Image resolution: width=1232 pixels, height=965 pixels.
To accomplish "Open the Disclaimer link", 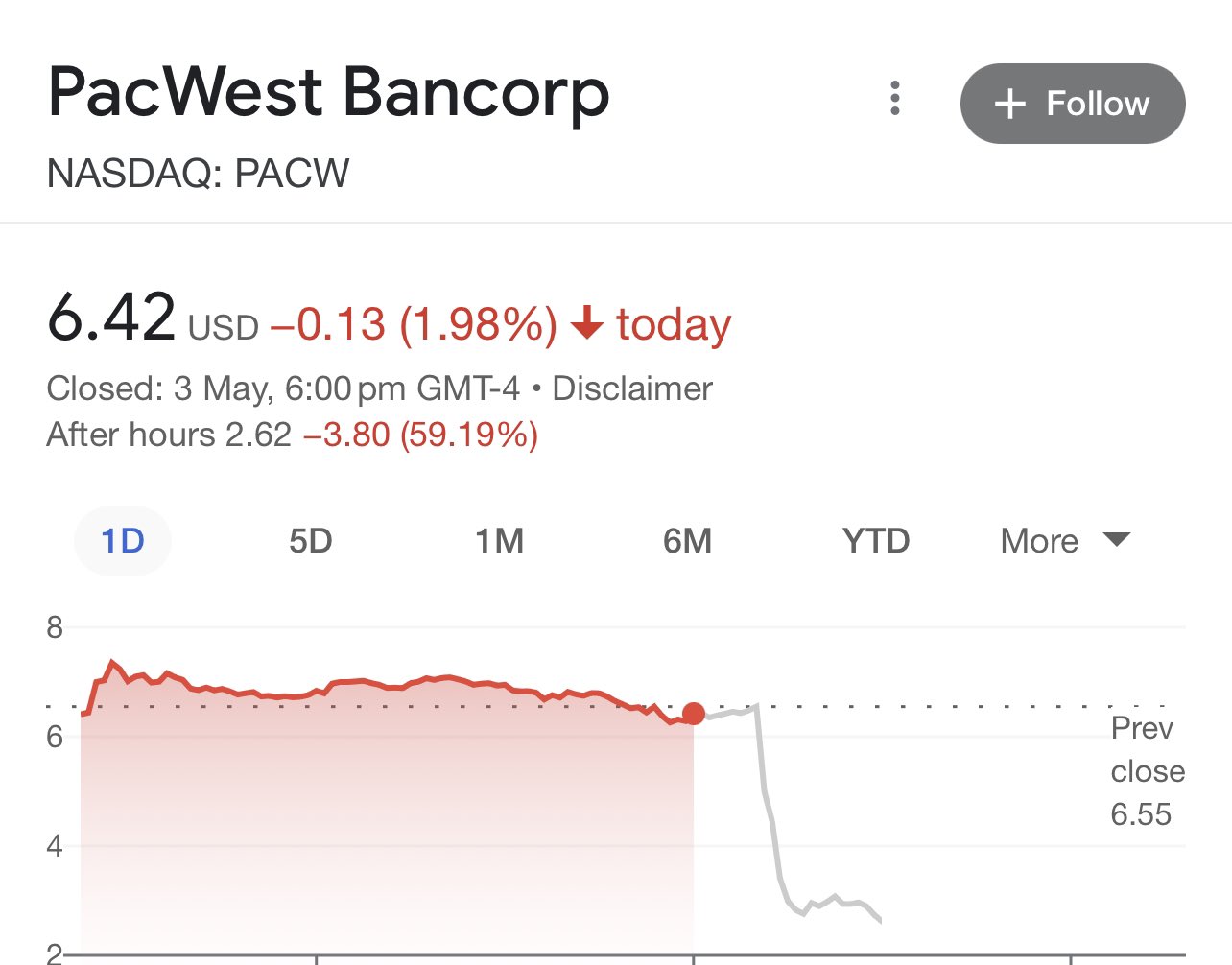I will click(x=632, y=388).
